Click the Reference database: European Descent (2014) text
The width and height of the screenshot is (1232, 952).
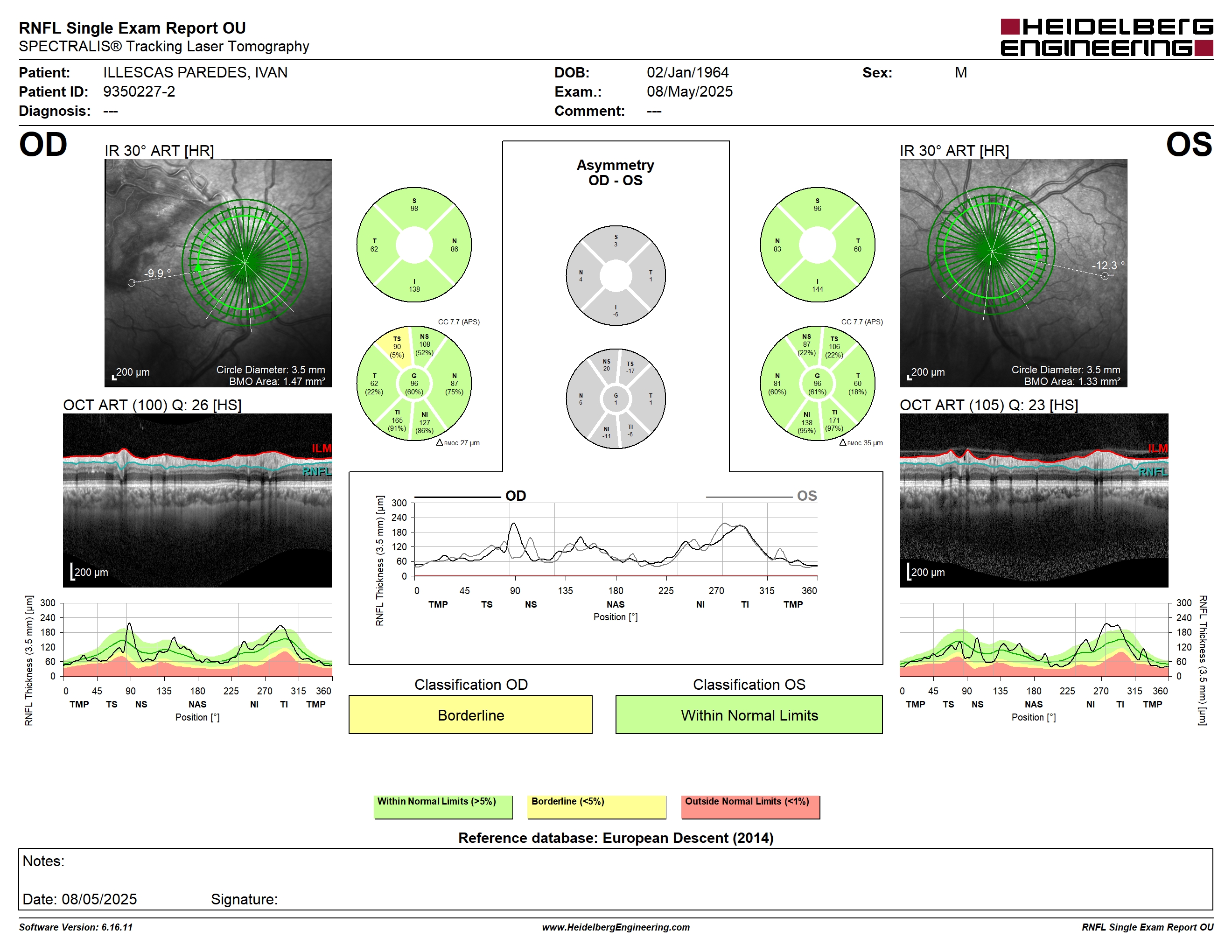[616, 838]
